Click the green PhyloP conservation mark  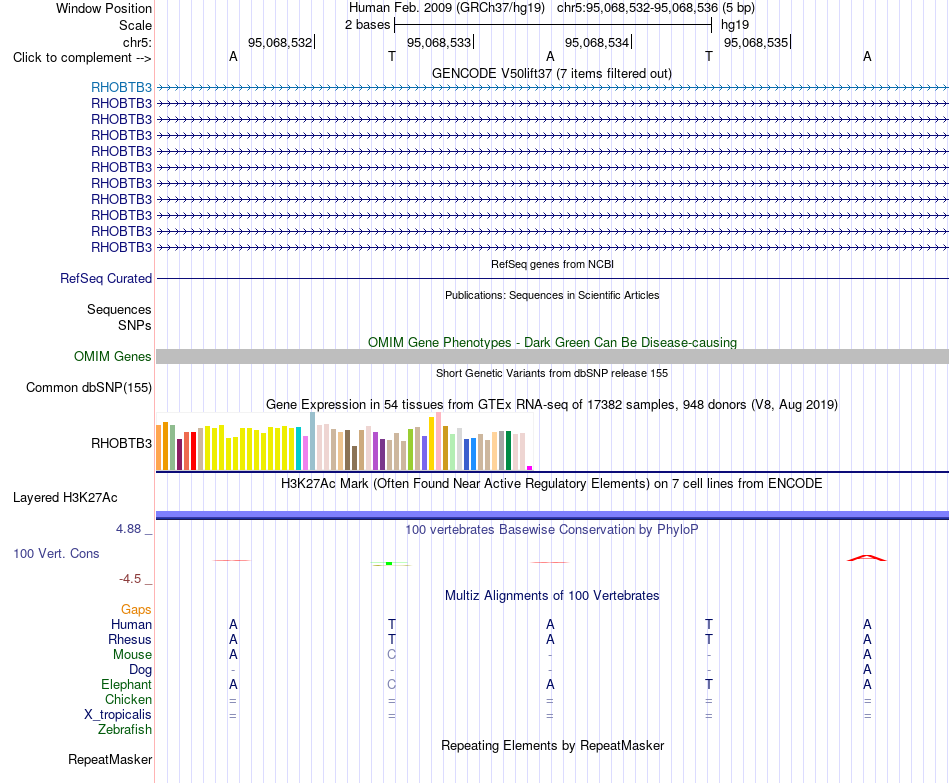391,564
